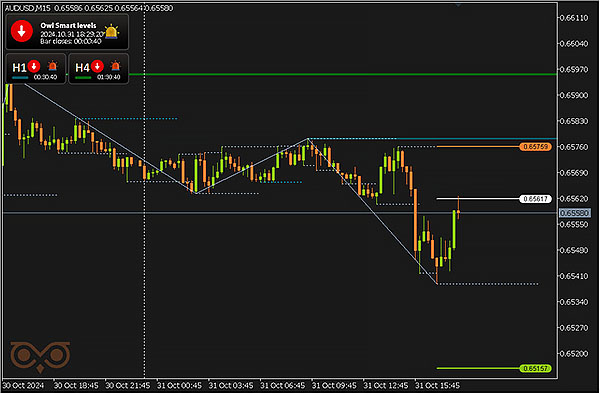Click the 31 Oct 00:45 time label
600x394 pixels.
click(179, 385)
